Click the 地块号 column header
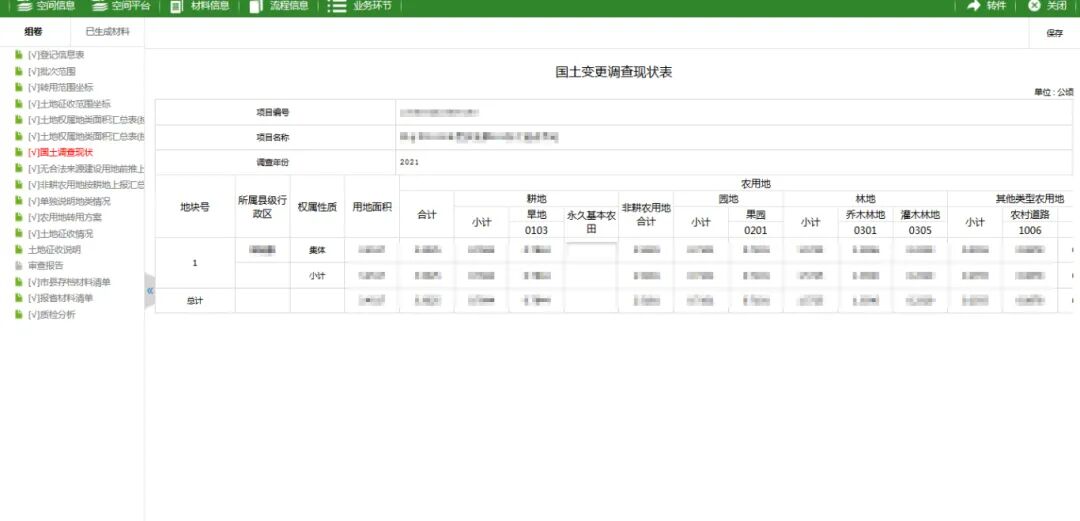The image size is (1080, 521). [195, 207]
